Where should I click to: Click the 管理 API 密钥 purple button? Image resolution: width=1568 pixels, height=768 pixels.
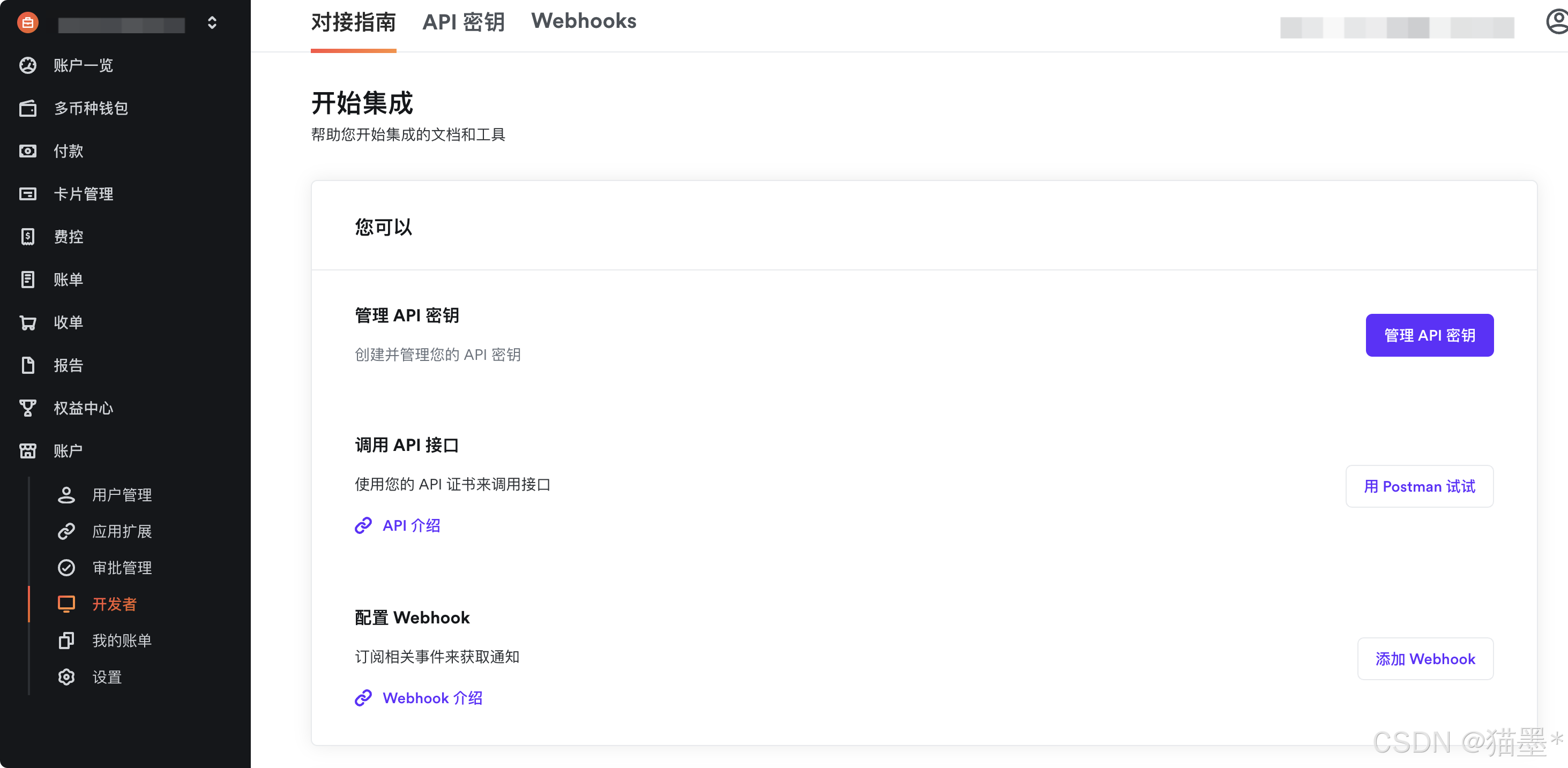[x=1429, y=335]
